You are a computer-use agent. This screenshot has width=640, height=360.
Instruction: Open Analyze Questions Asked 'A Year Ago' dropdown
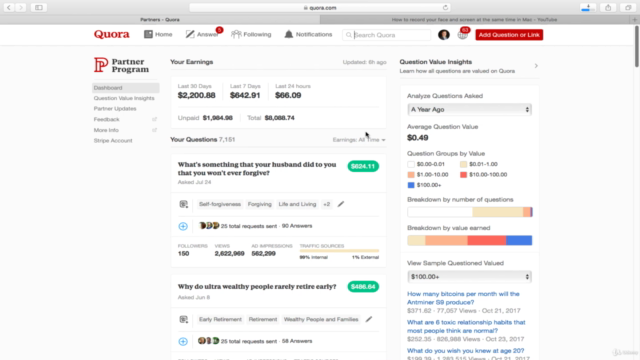click(x=469, y=109)
